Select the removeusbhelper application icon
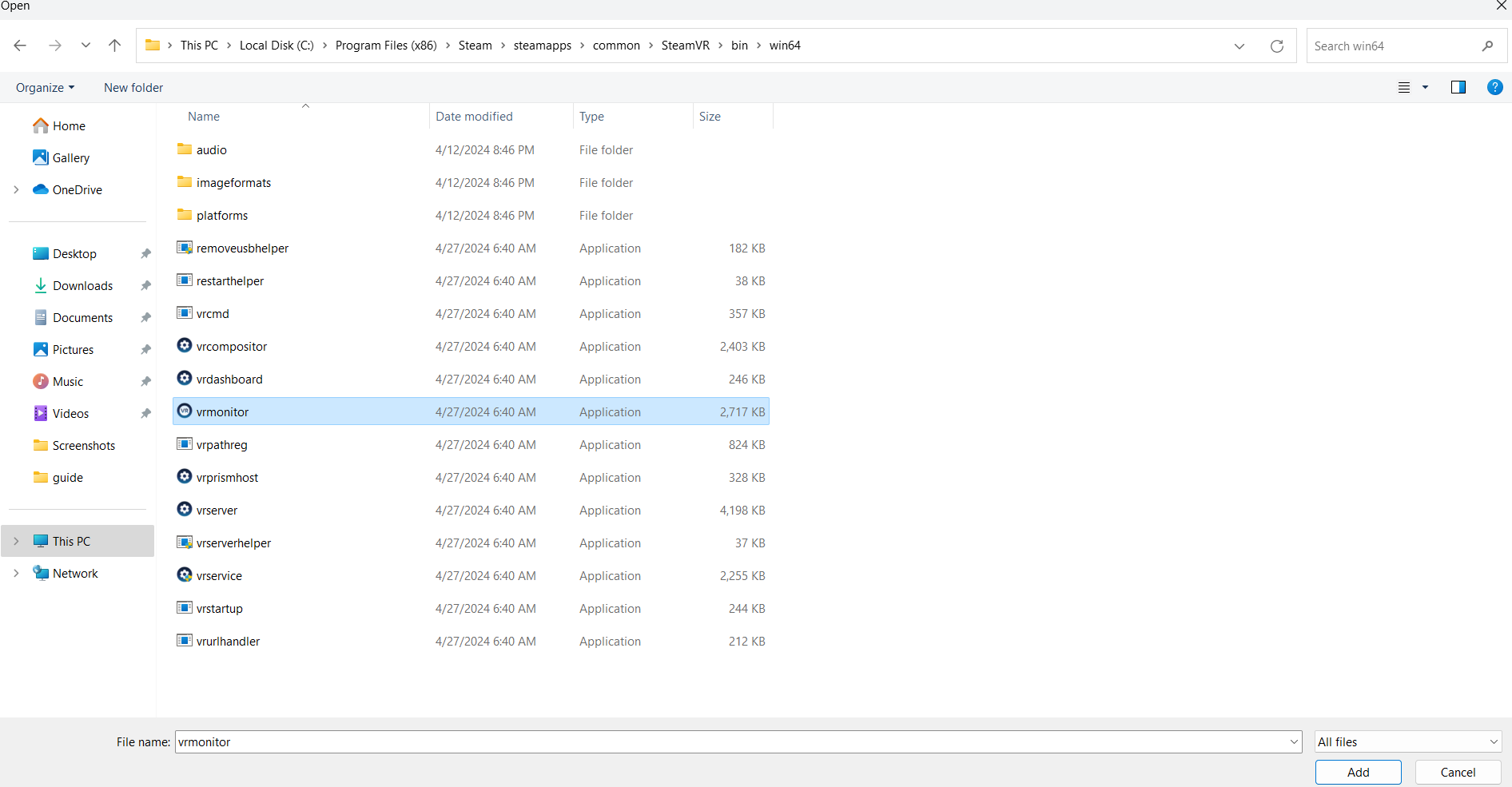Viewport: 1512px width, 787px height. coord(185,248)
